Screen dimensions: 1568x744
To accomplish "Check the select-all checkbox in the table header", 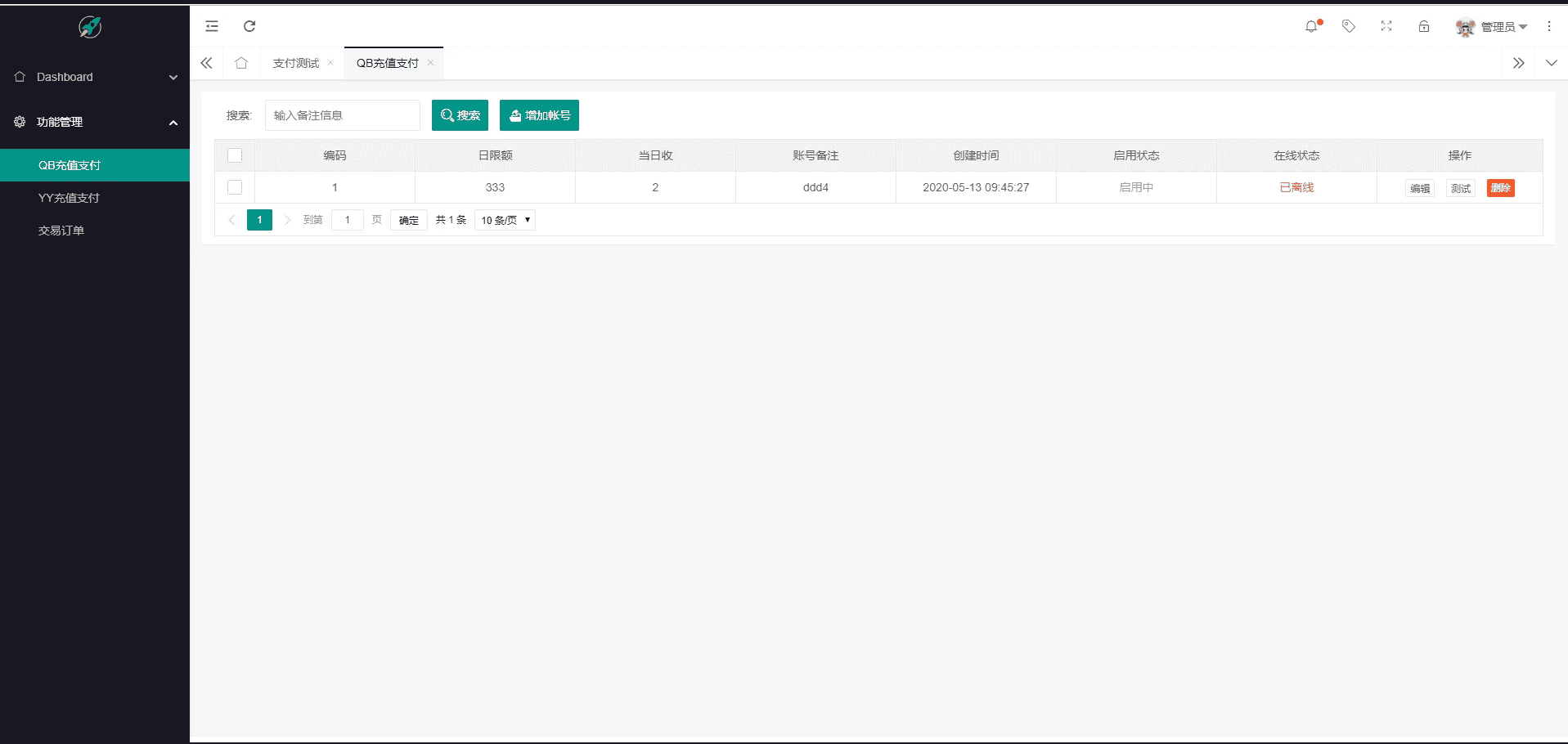I will click(235, 155).
